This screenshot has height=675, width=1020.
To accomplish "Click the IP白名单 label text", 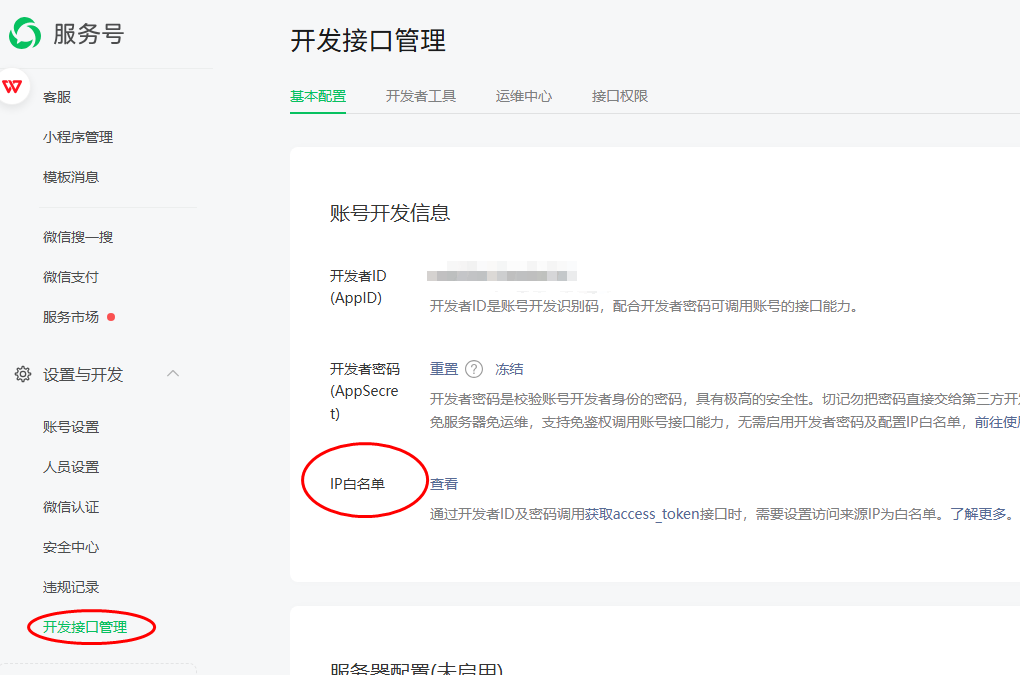I will point(357,484).
